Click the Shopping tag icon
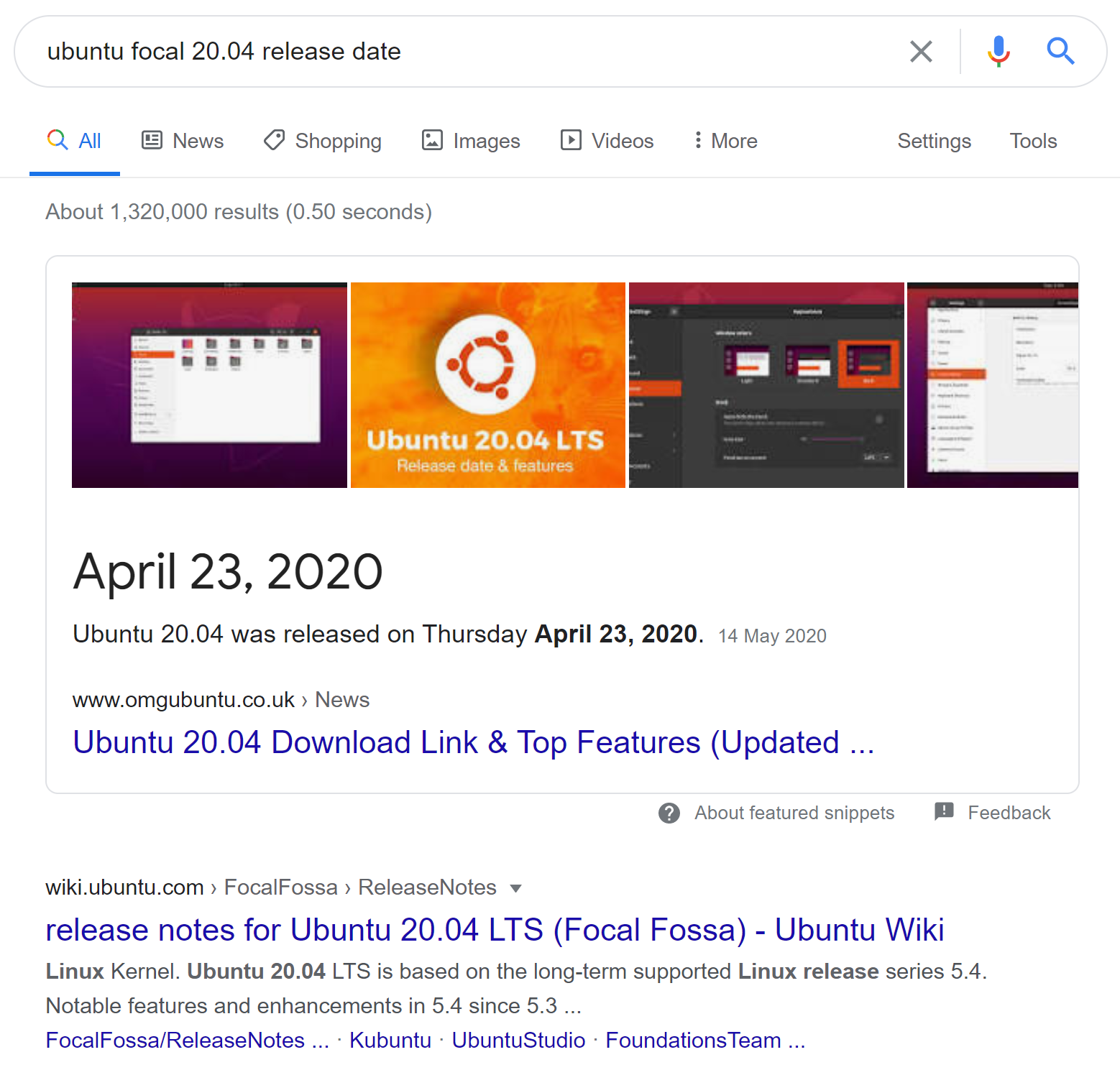1120x1070 pixels. click(273, 140)
